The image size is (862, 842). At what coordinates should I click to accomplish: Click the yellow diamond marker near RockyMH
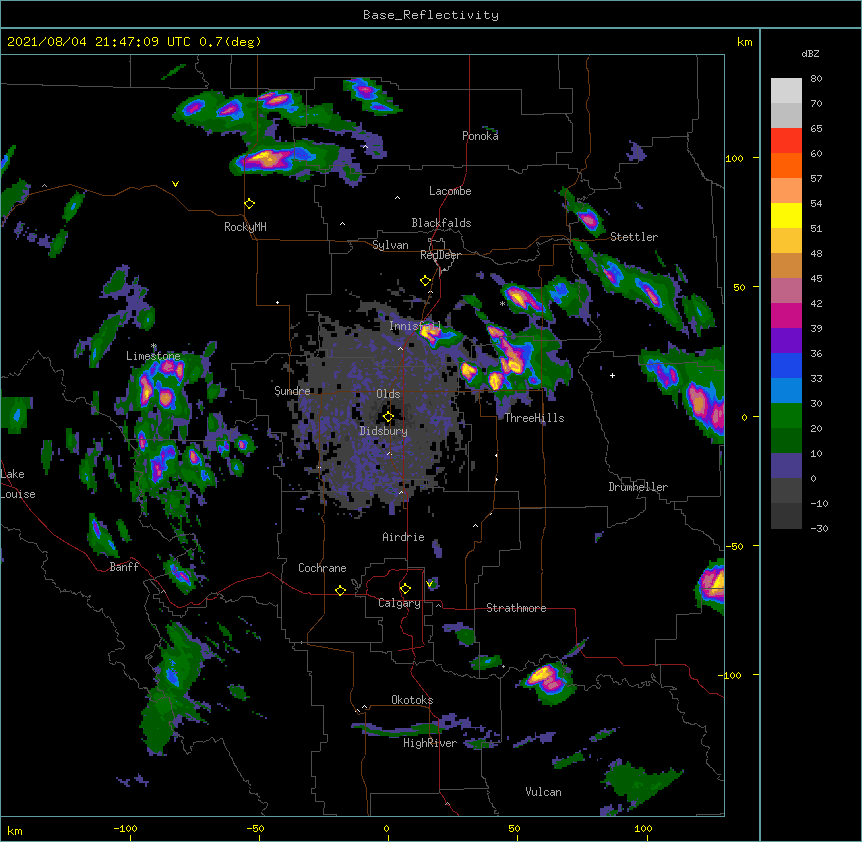click(x=250, y=204)
